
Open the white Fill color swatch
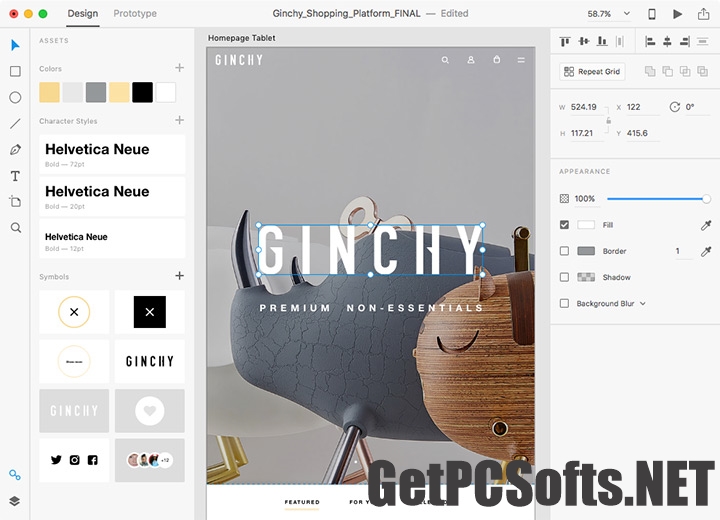[x=586, y=225]
